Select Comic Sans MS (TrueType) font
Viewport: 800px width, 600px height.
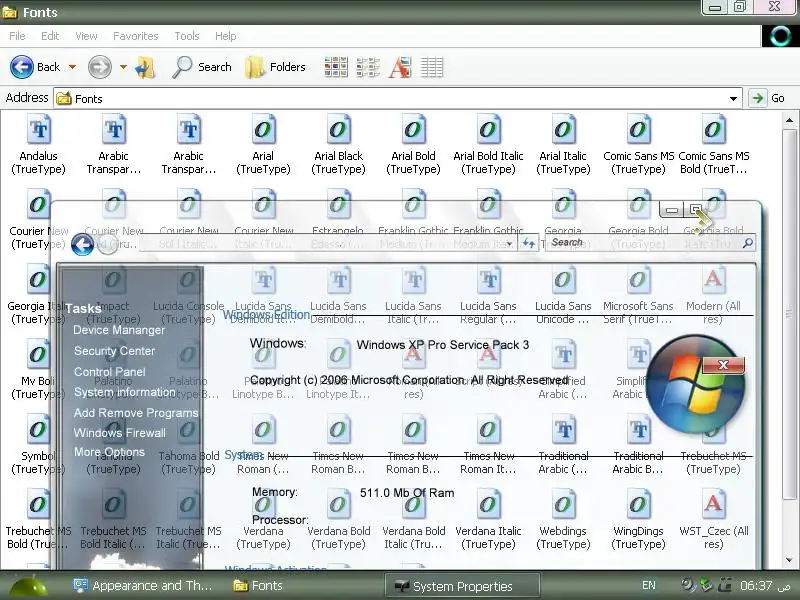pos(638,131)
